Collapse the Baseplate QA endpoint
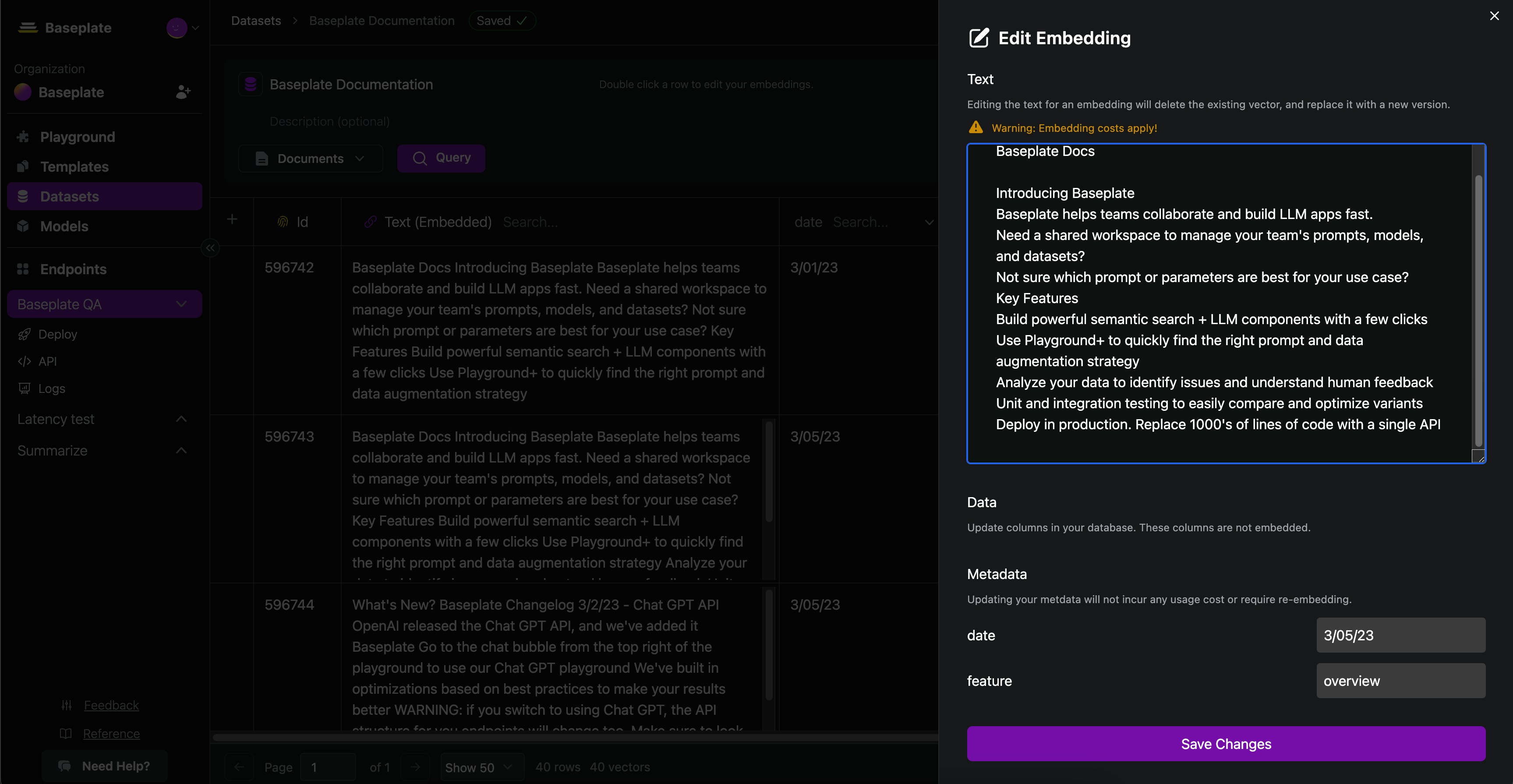Image resolution: width=1513 pixels, height=784 pixels. point(181,304)
